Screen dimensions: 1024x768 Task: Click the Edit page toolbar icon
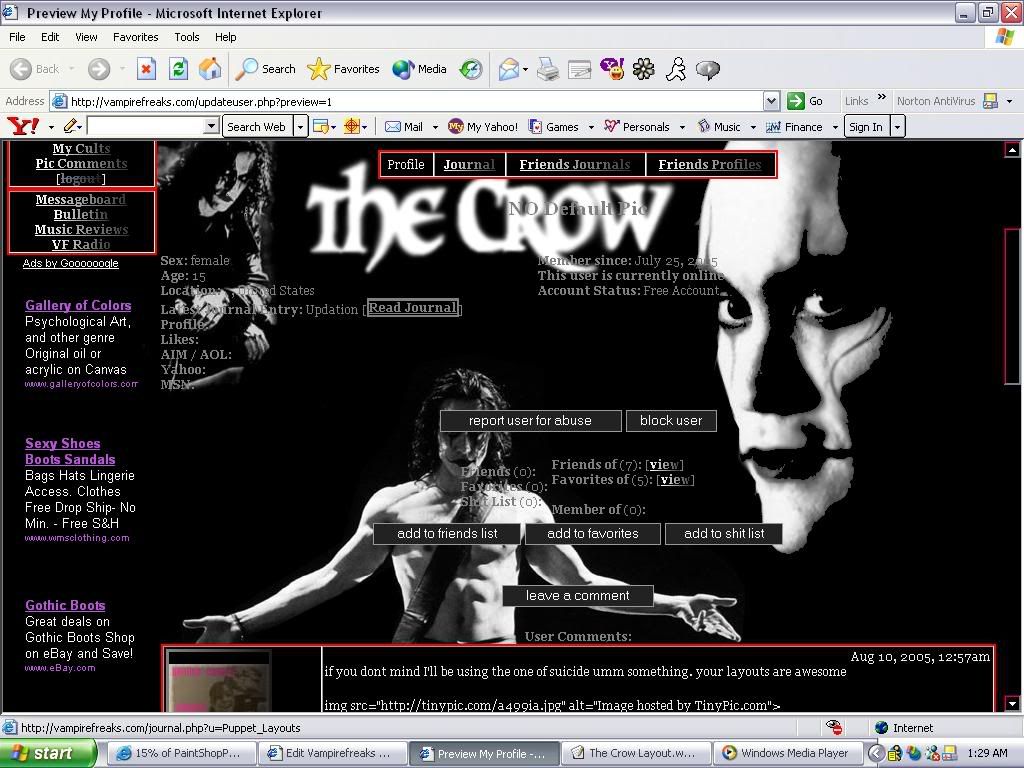pos(579,69)
